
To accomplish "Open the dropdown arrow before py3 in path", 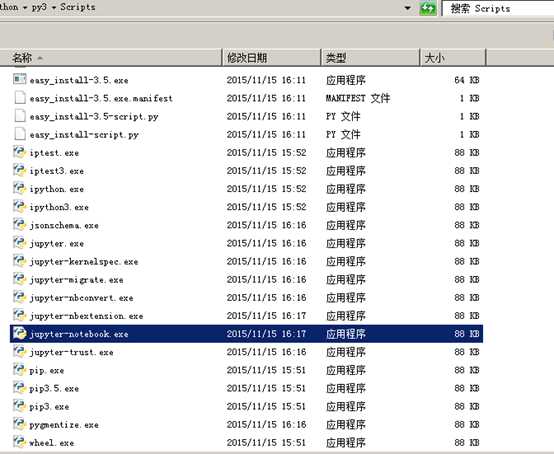I will pos(25,7).
